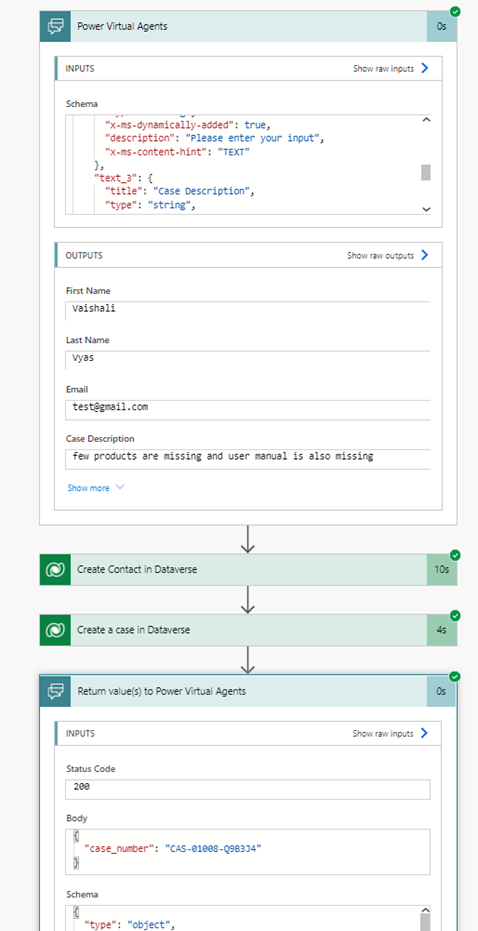The height and width of the screenshot is (931, 478).
Task: Expand the Create Contact in Dataverse step
Action: pos(248,569)
